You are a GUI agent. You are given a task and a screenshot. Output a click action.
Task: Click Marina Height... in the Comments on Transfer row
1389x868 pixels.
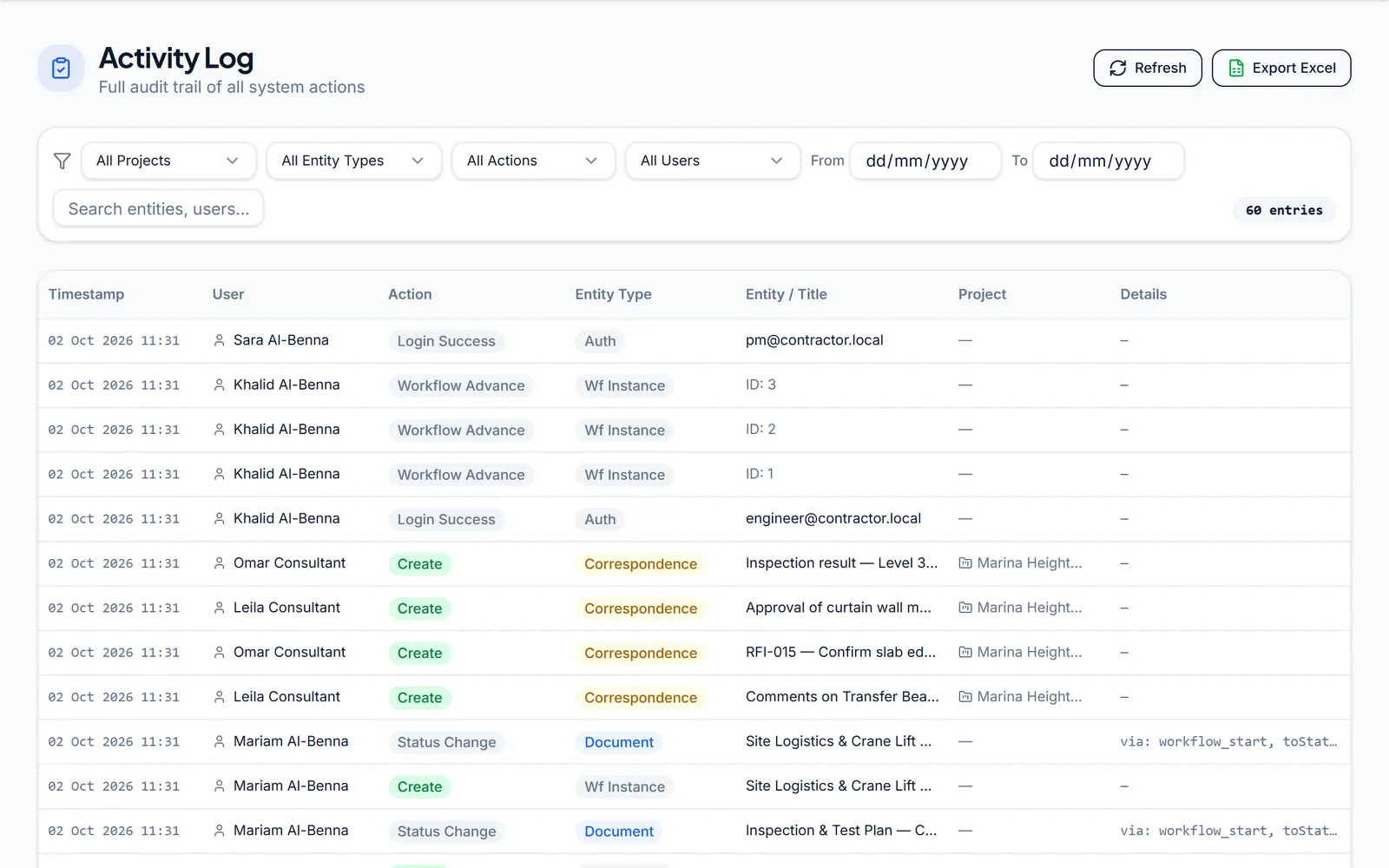pos(1030,697)
